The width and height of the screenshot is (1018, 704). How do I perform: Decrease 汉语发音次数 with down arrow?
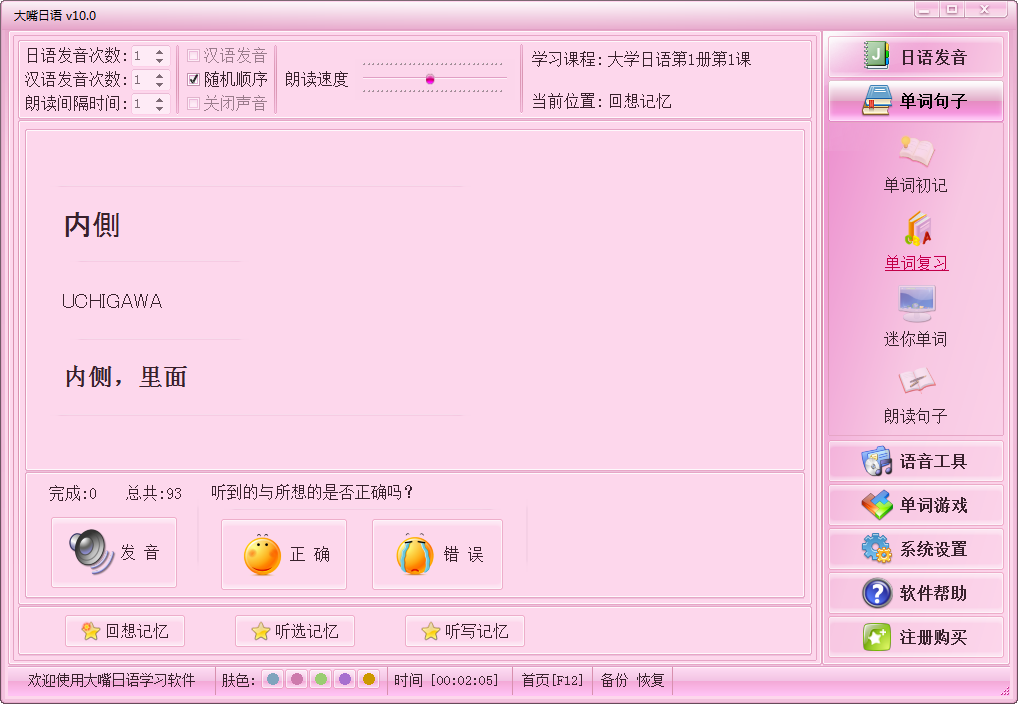pyautogui.click(x=160, y=84)
